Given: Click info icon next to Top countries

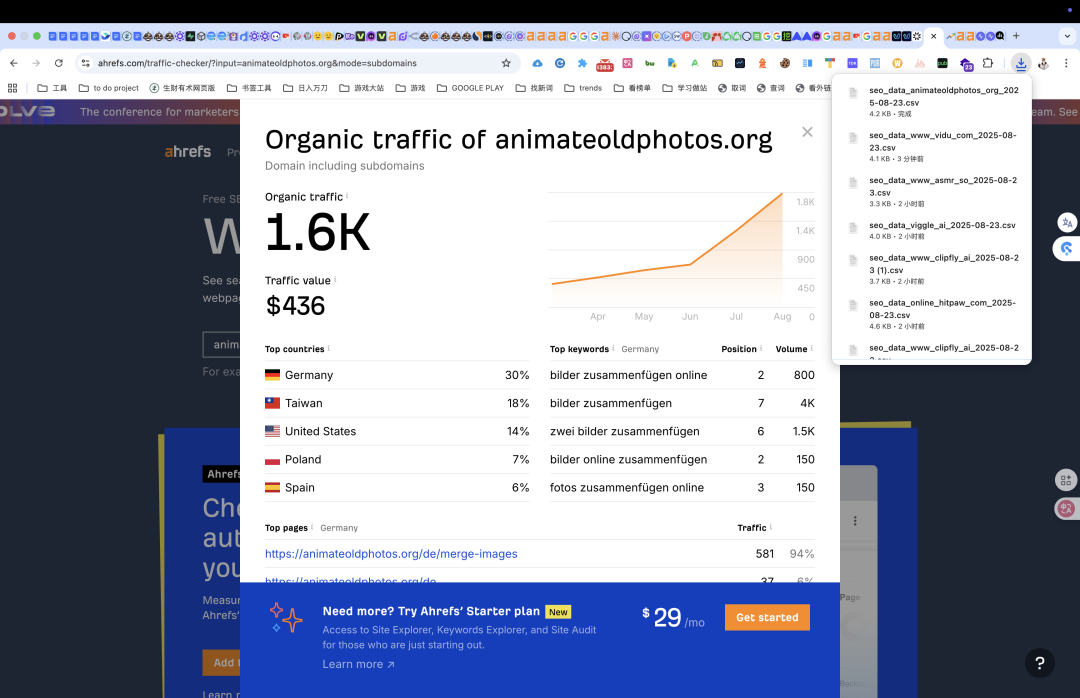Looking at the screenshot, I should click(x=329, y=348).
